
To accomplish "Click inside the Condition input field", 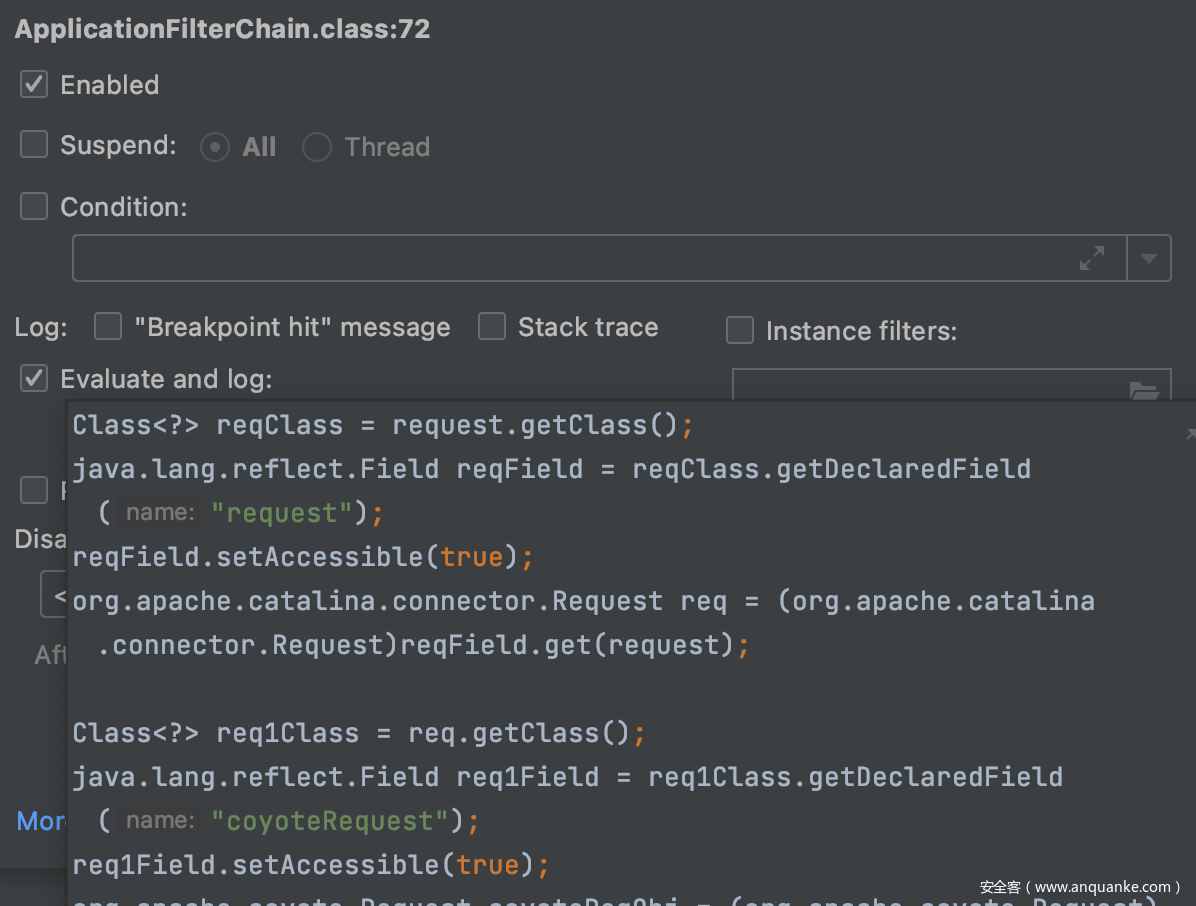I will 570,259.
